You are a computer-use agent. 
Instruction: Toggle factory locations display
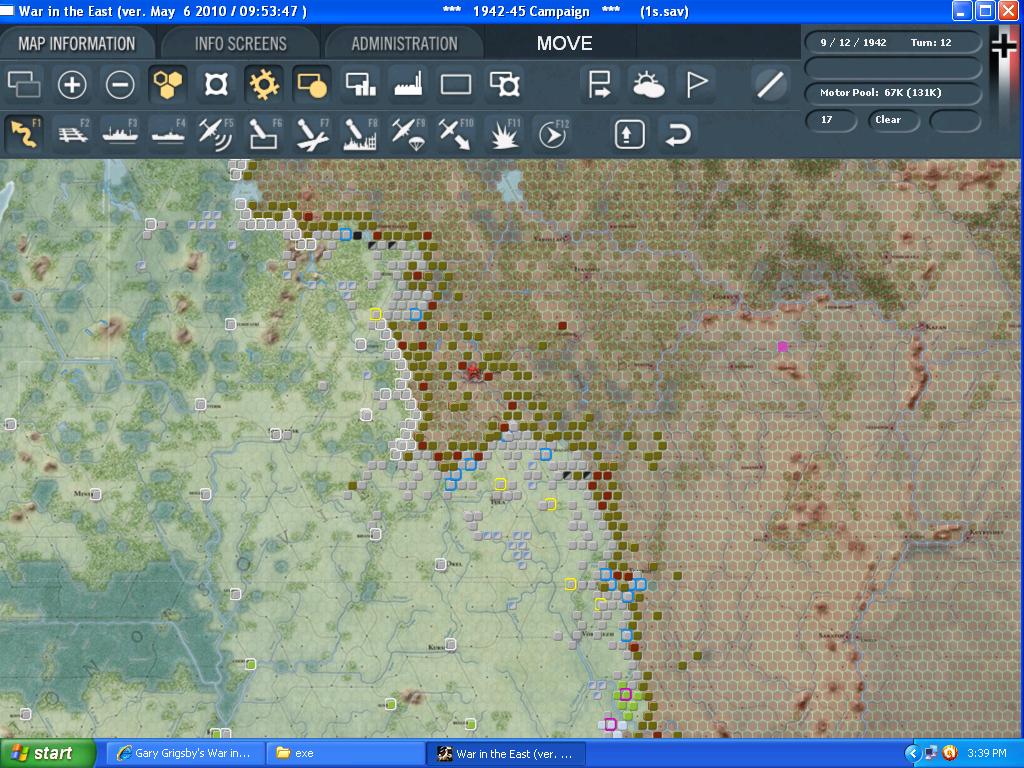coord(408,85)
